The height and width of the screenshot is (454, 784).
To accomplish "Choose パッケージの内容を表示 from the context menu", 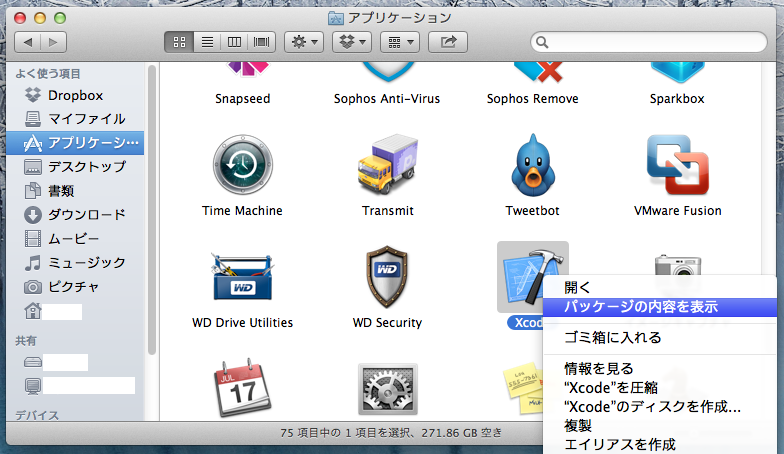I will (x=660, y=306).
